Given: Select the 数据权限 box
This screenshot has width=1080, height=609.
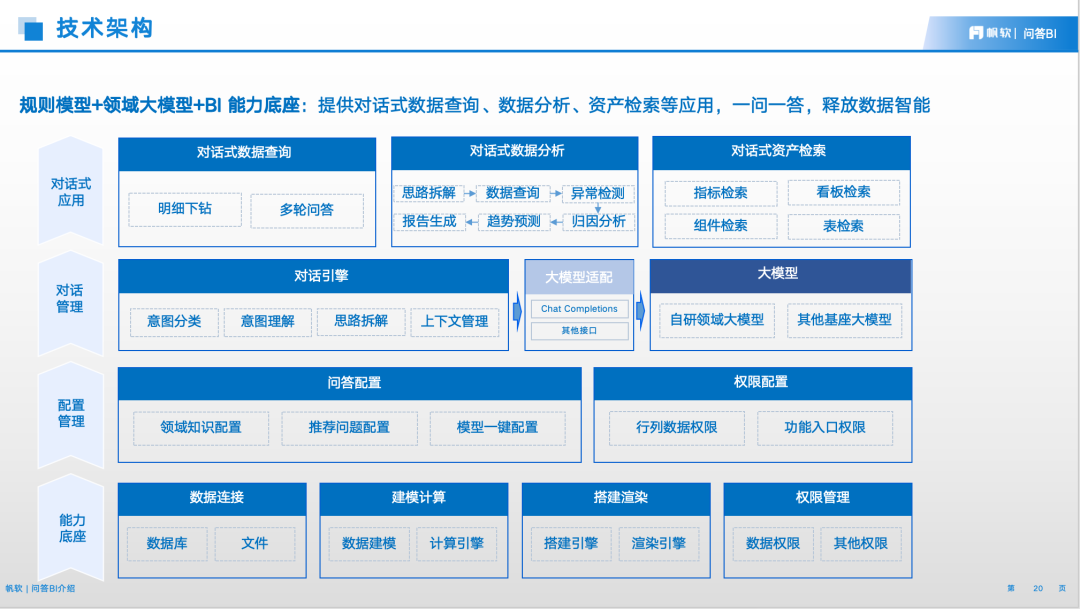Looking at the screenshot, I should coord(773,544).
